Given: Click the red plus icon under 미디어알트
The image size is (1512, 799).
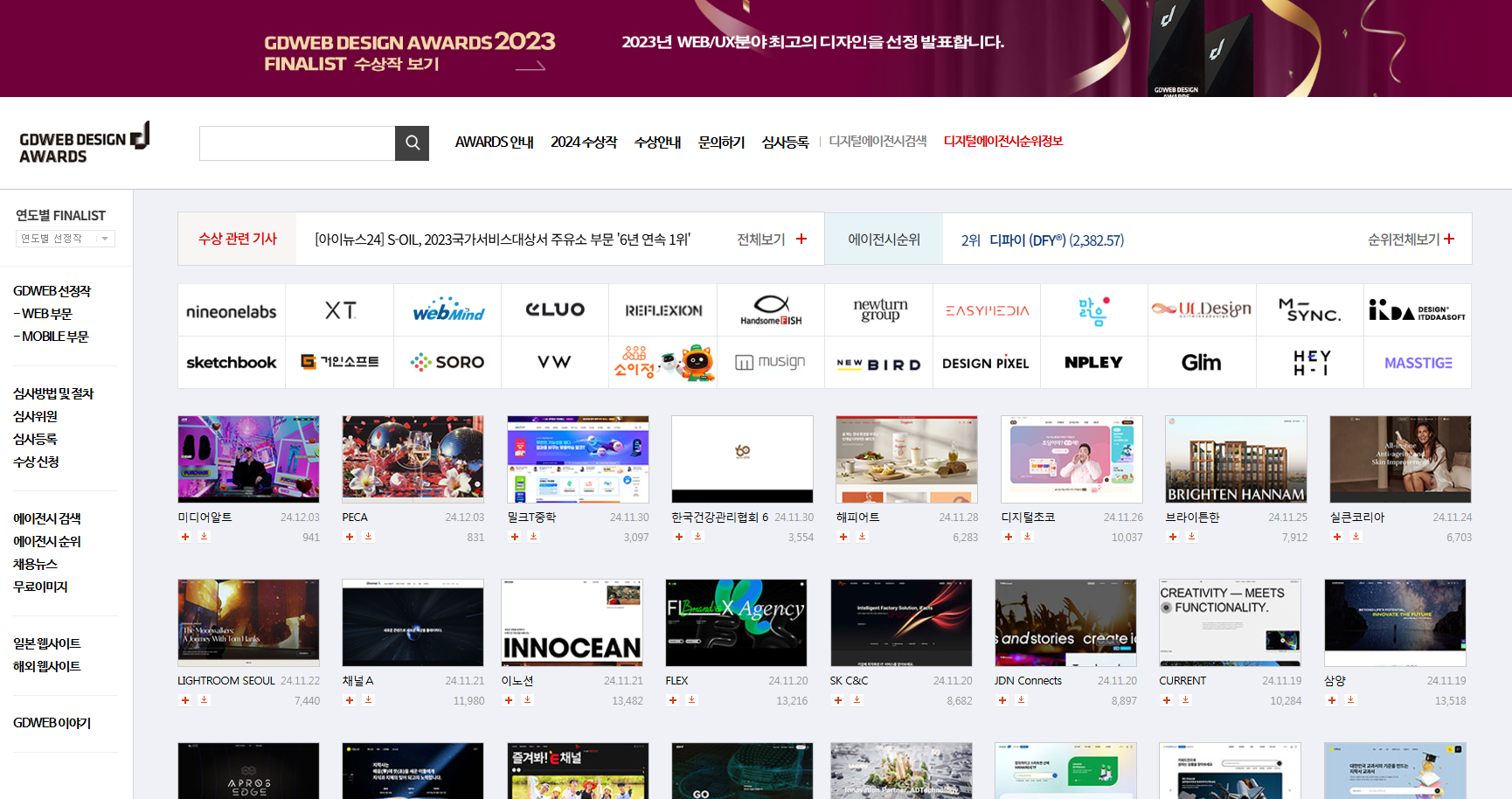Looking at the screenshot, I should (x=184, y=537).
